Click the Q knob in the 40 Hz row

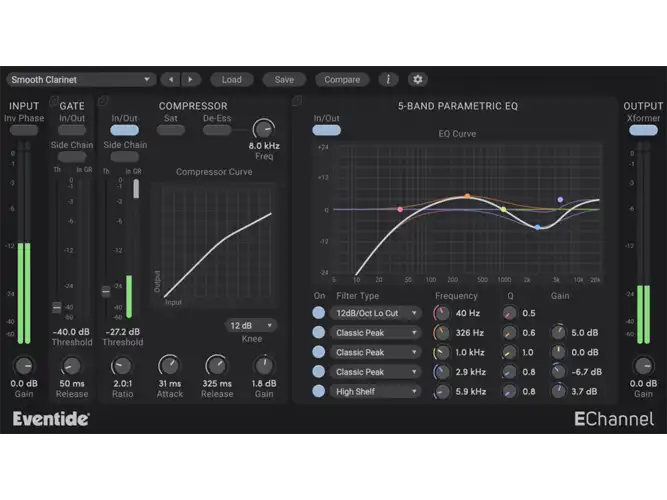click(509, 313)
